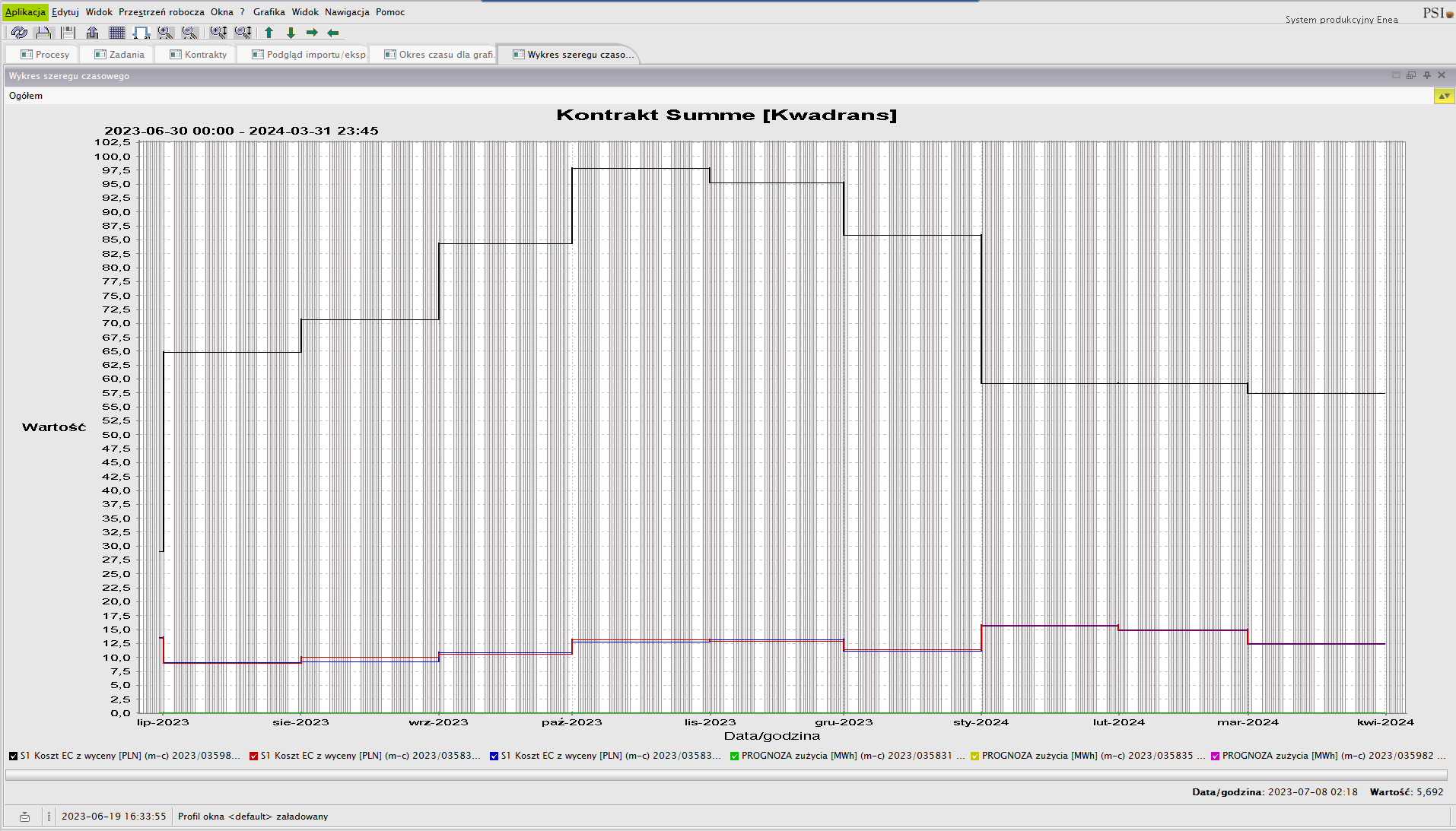1456x831 pixels.
Task: Open the Pomoc menu
Action: [x=390, y=12]
